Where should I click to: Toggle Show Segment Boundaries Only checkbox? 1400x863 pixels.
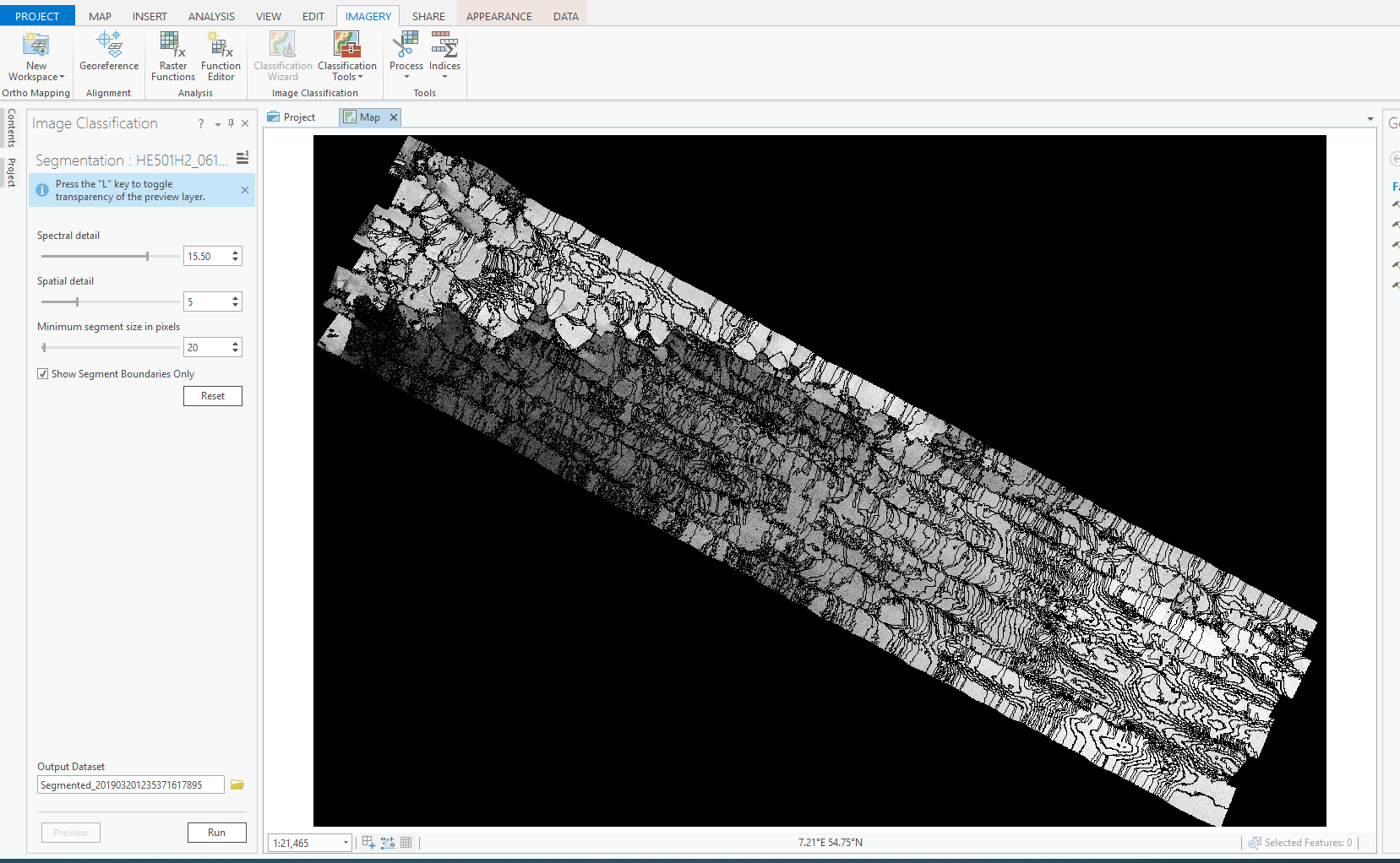[x=43, y=374]
